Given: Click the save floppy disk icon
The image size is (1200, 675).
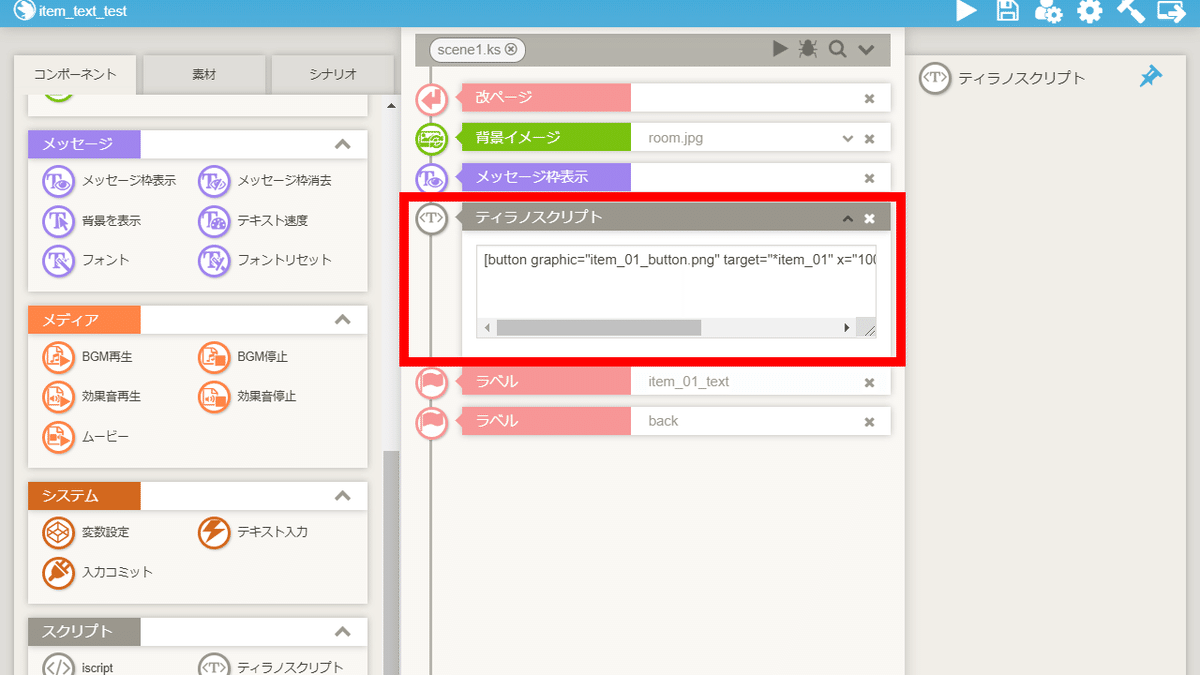Looking at the screenshot, I should [1008, 11].
